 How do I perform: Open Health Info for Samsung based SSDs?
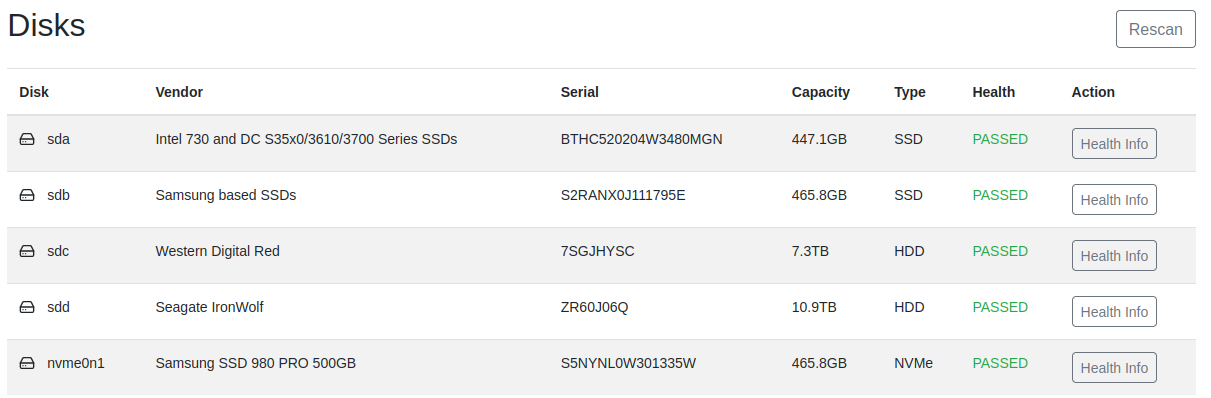1114,200
